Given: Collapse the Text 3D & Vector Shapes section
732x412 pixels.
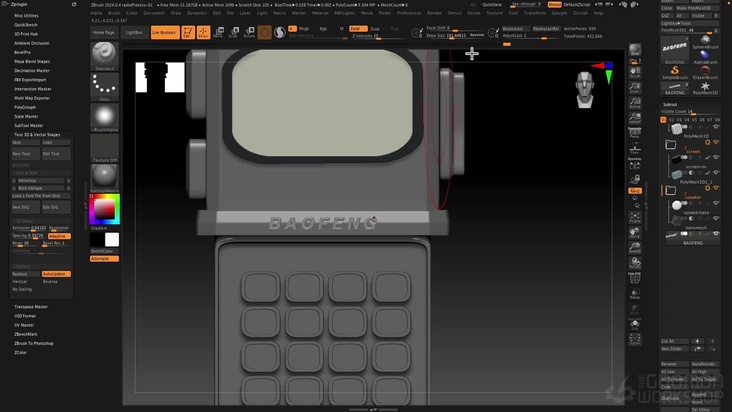Looking at the screenshot, I should [x=37, y=134].
